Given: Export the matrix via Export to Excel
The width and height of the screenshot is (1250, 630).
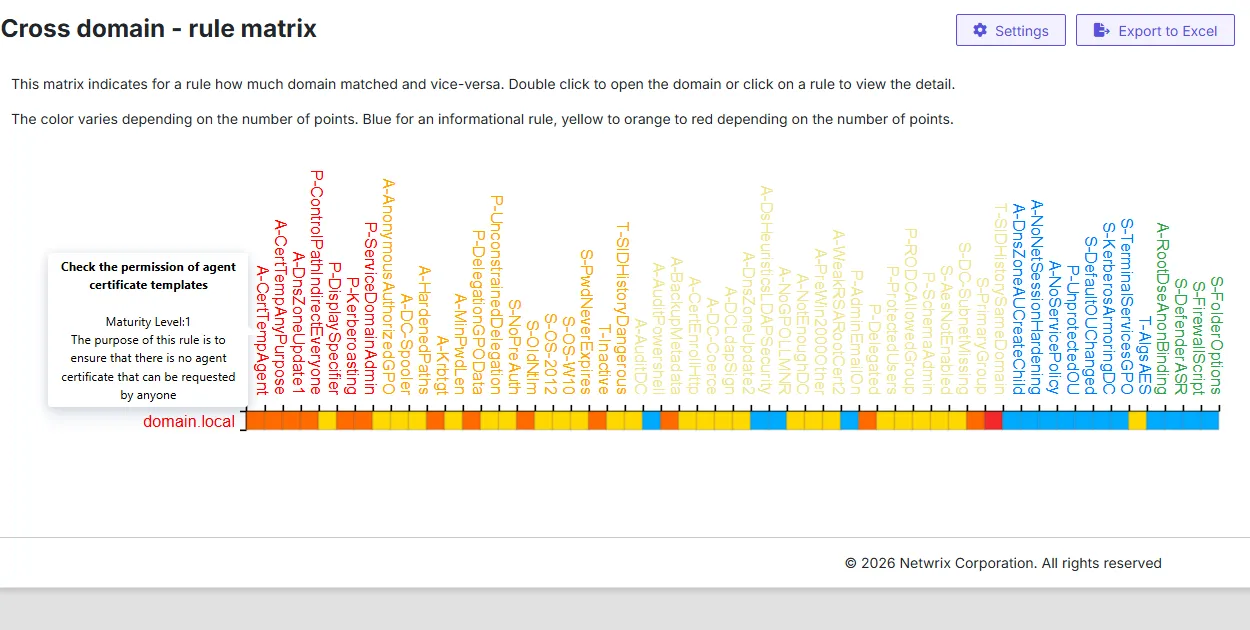Looking at the screenshot, I should point(1155,30).
